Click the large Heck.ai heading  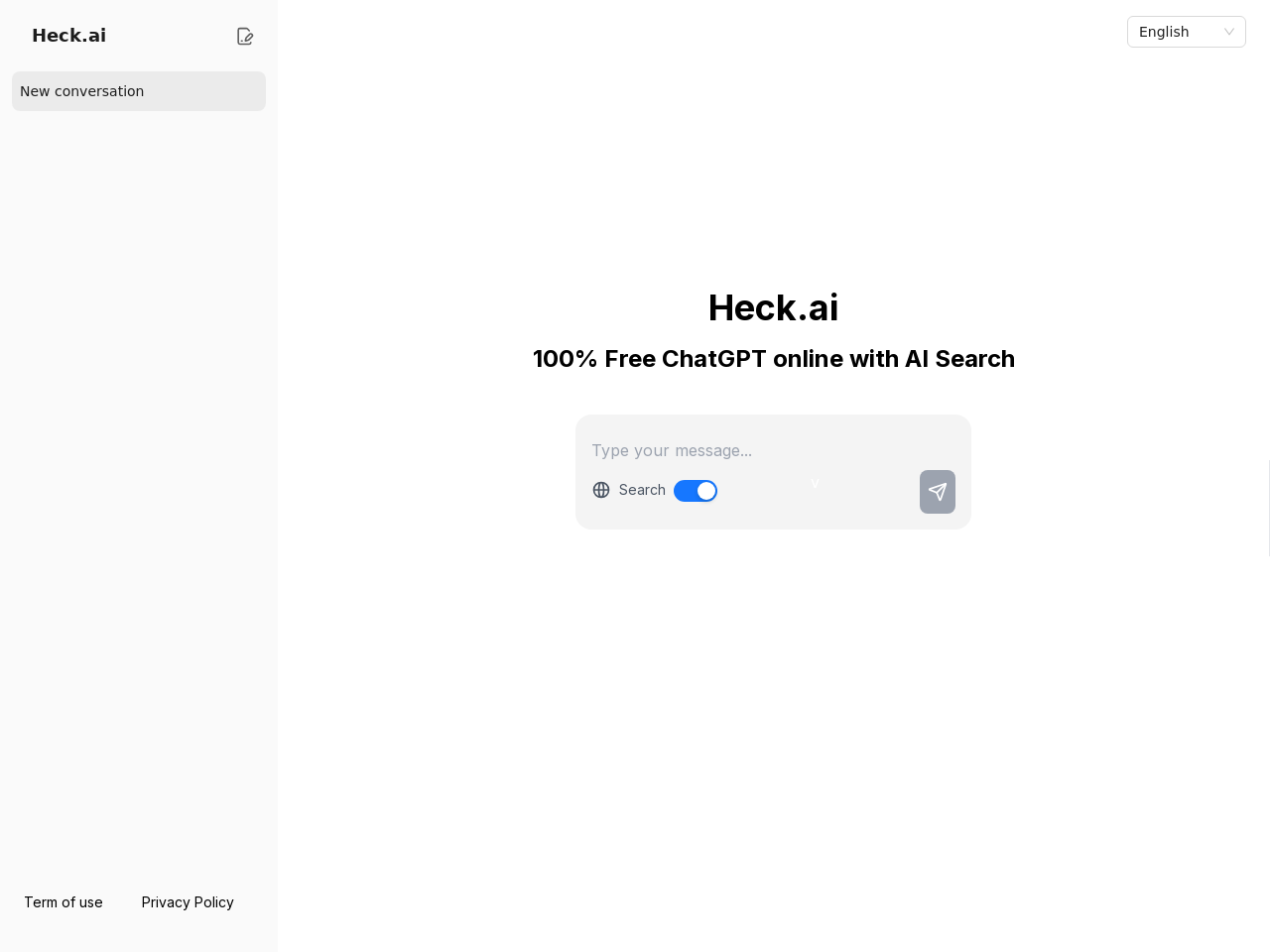pyautogui.click(x=773, y=307)
